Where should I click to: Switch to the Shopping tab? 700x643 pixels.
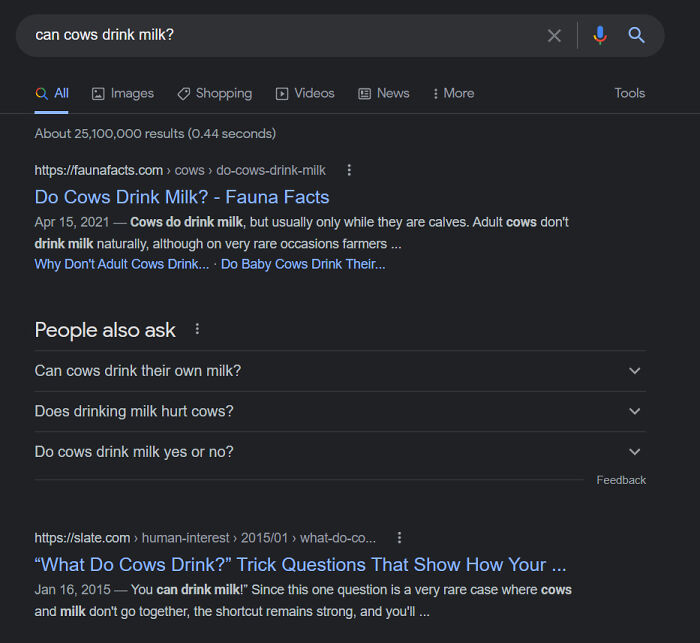(214, 93)
